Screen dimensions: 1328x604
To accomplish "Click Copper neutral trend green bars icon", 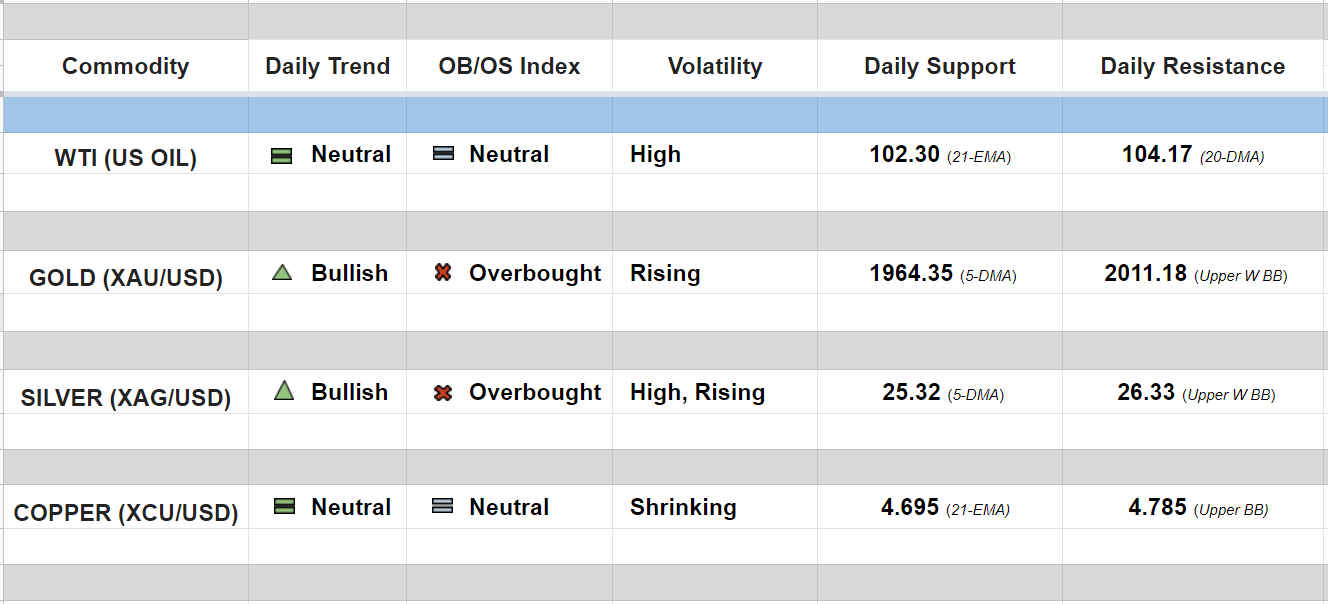I will point(284,507).
